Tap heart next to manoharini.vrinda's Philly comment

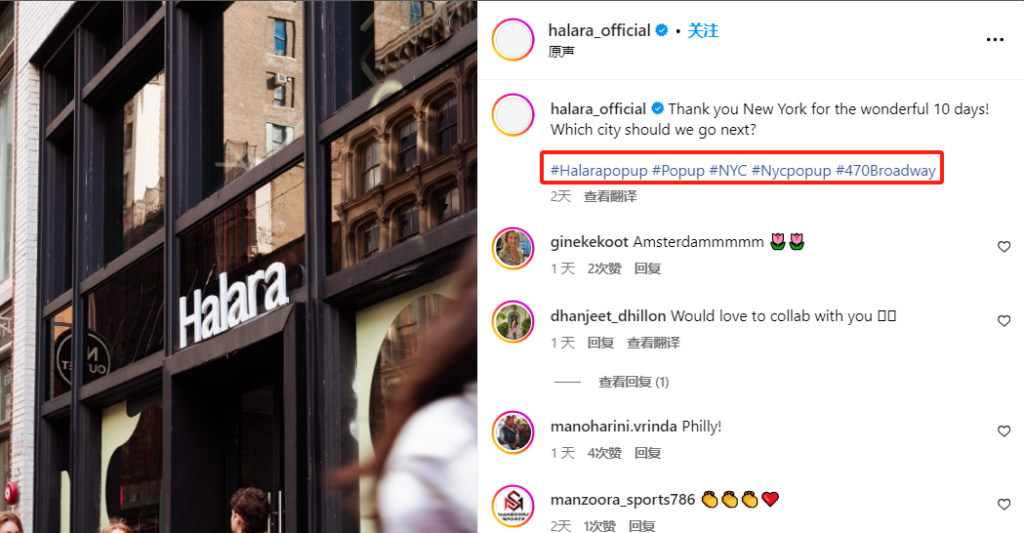1004,431
